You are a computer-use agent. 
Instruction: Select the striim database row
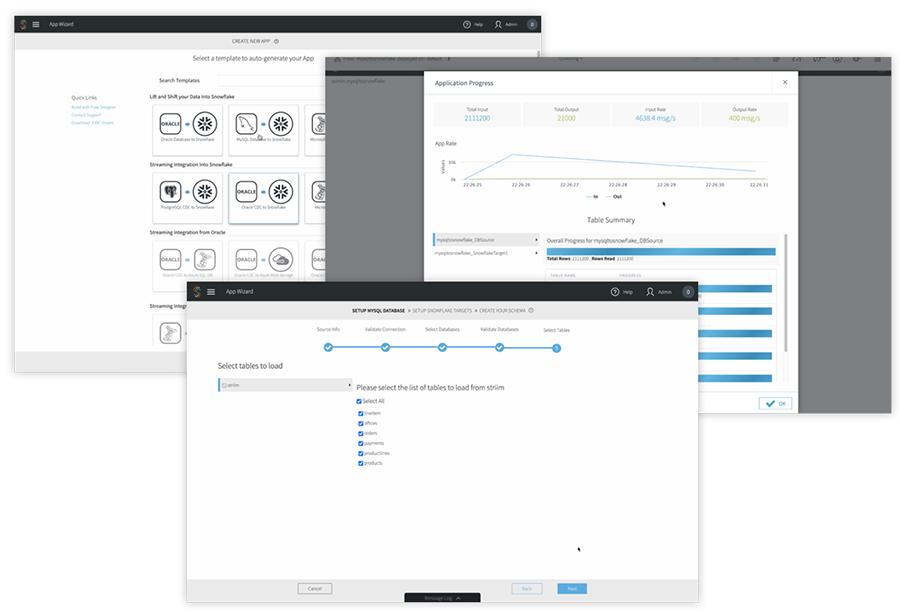pos(285,385)
